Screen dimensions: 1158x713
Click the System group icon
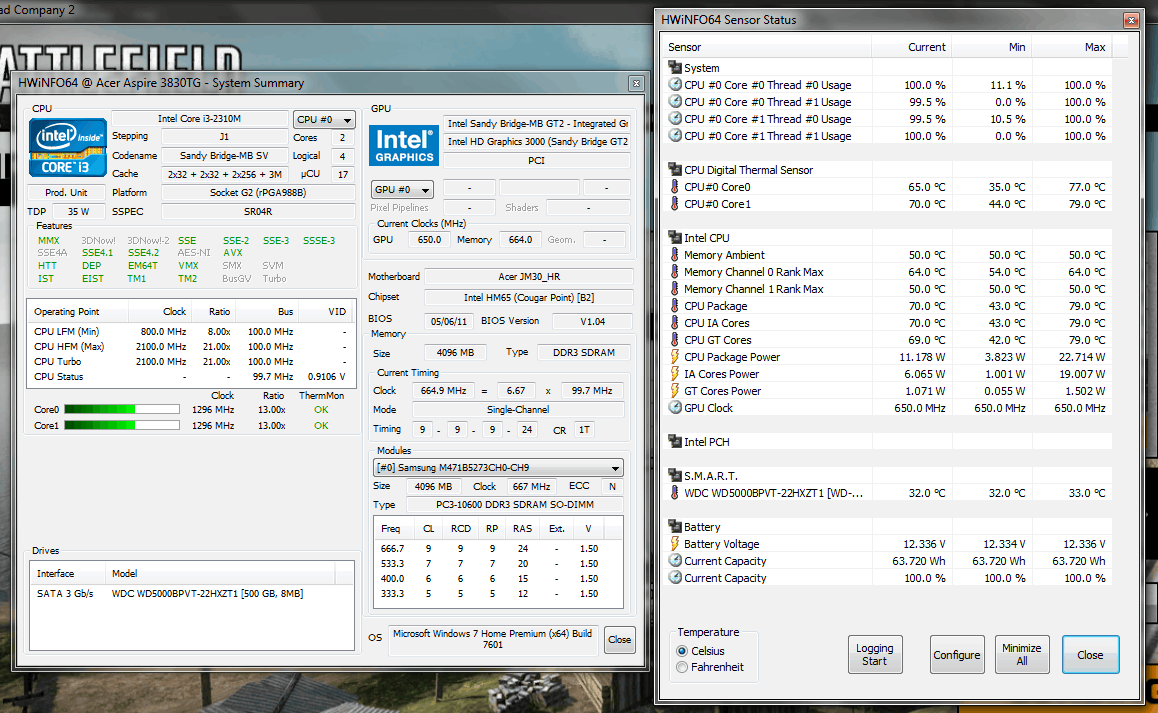click(x=675, y=68)
